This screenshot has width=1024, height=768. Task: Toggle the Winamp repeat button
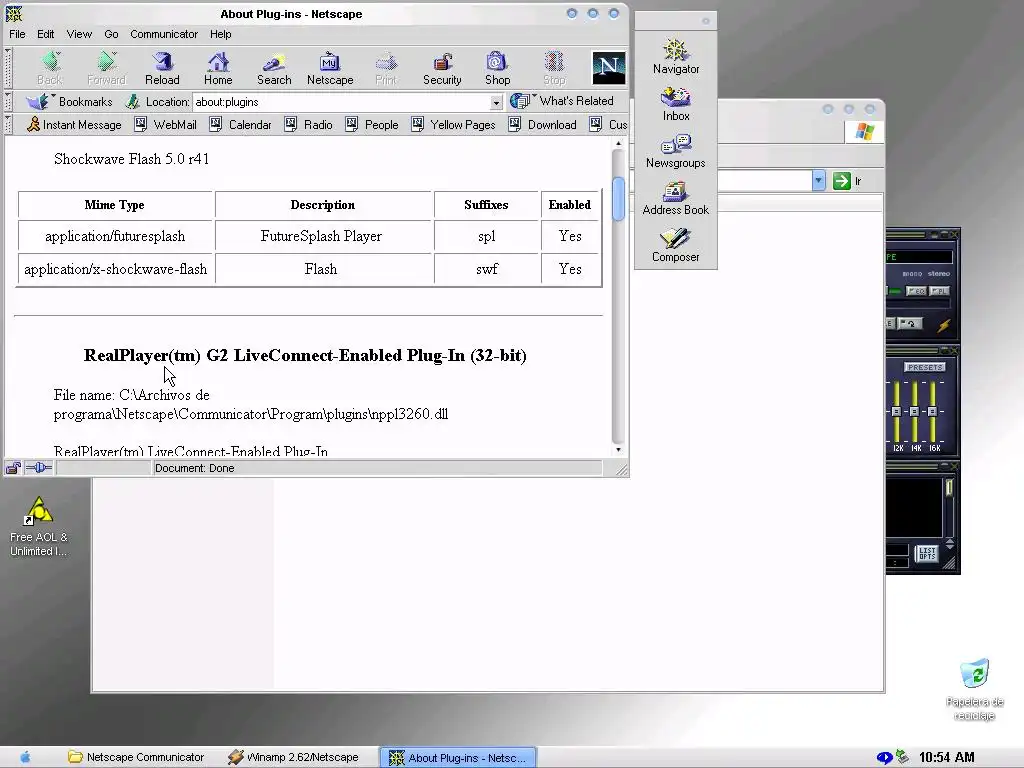[910, 323]
